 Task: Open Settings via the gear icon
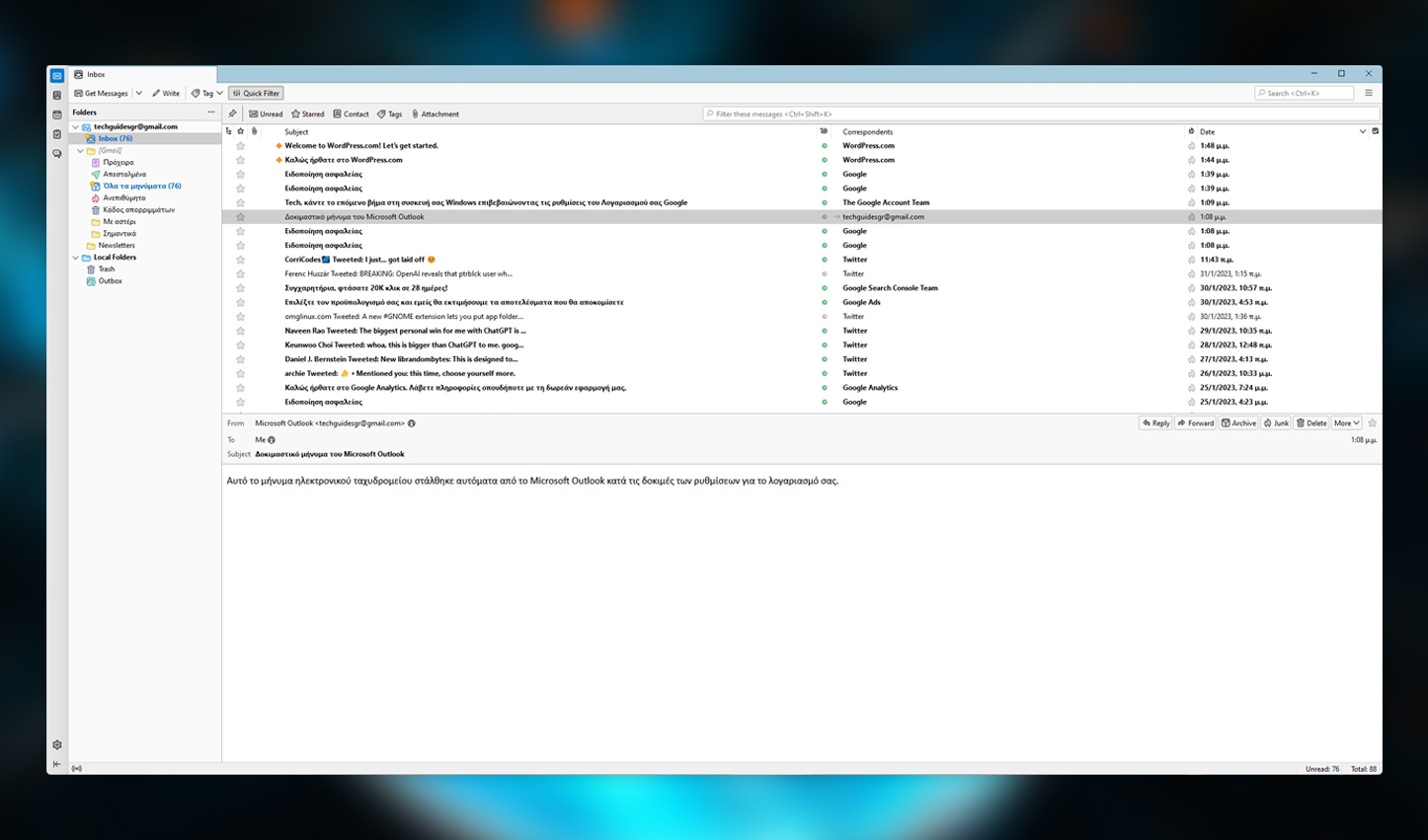(57, 745)
